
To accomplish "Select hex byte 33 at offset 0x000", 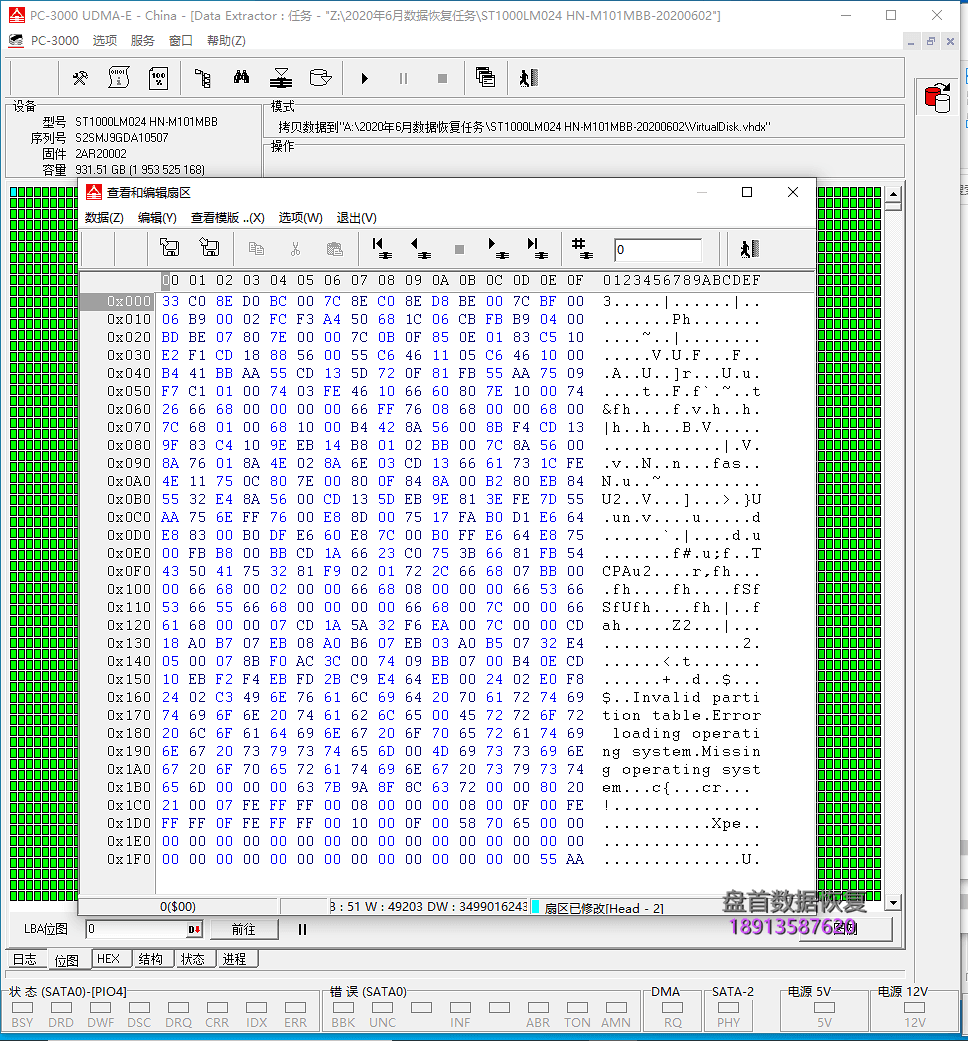I will 170,301.
